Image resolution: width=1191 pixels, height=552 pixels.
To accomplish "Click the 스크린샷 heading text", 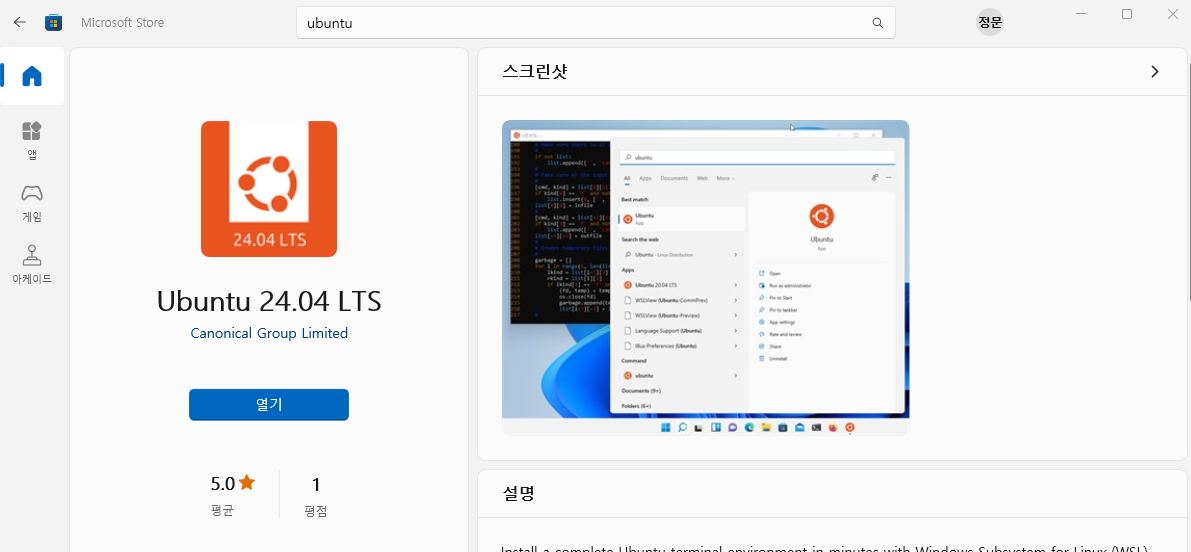I will click(x=534, y=71).
